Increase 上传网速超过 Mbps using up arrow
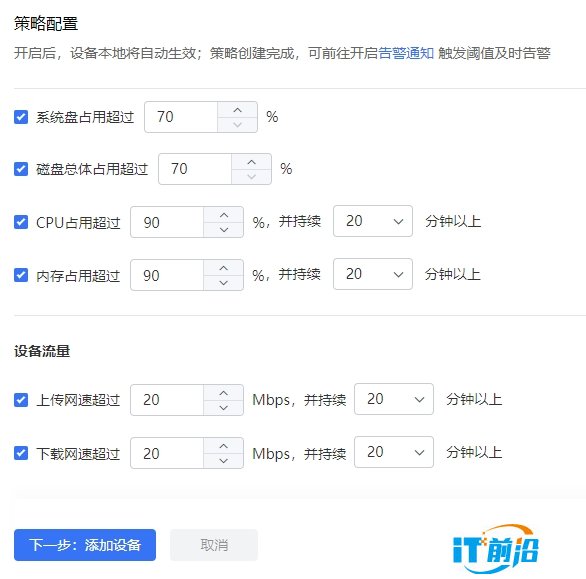 tap(223, 392)
